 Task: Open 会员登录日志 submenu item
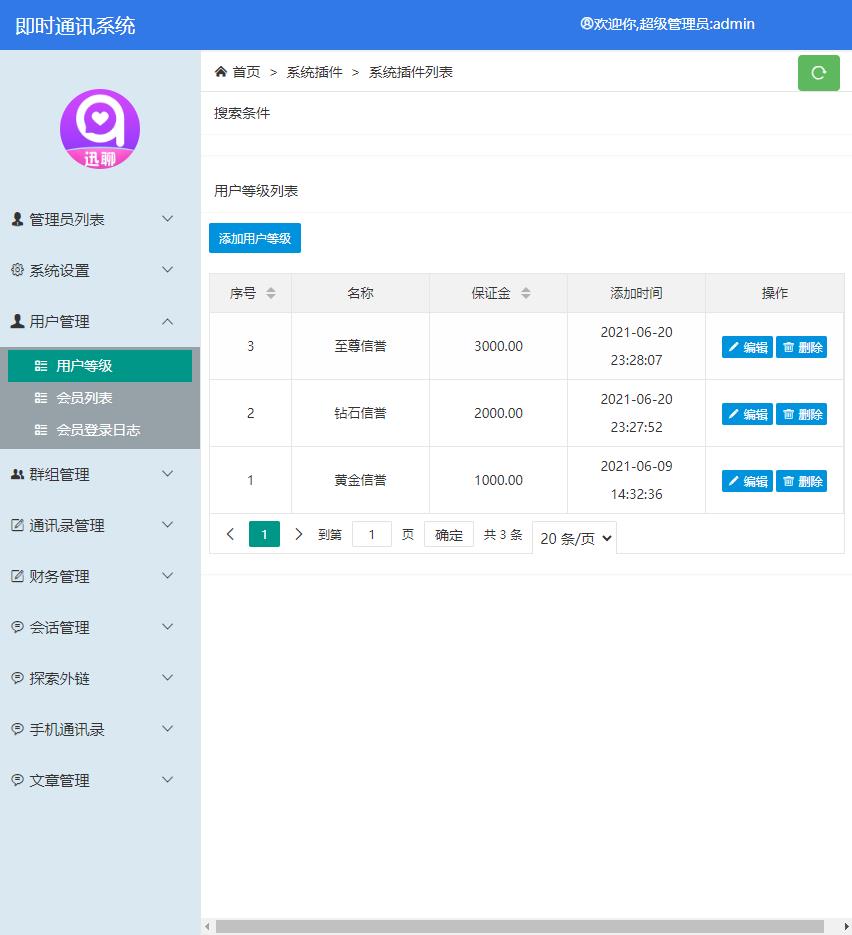100,430
